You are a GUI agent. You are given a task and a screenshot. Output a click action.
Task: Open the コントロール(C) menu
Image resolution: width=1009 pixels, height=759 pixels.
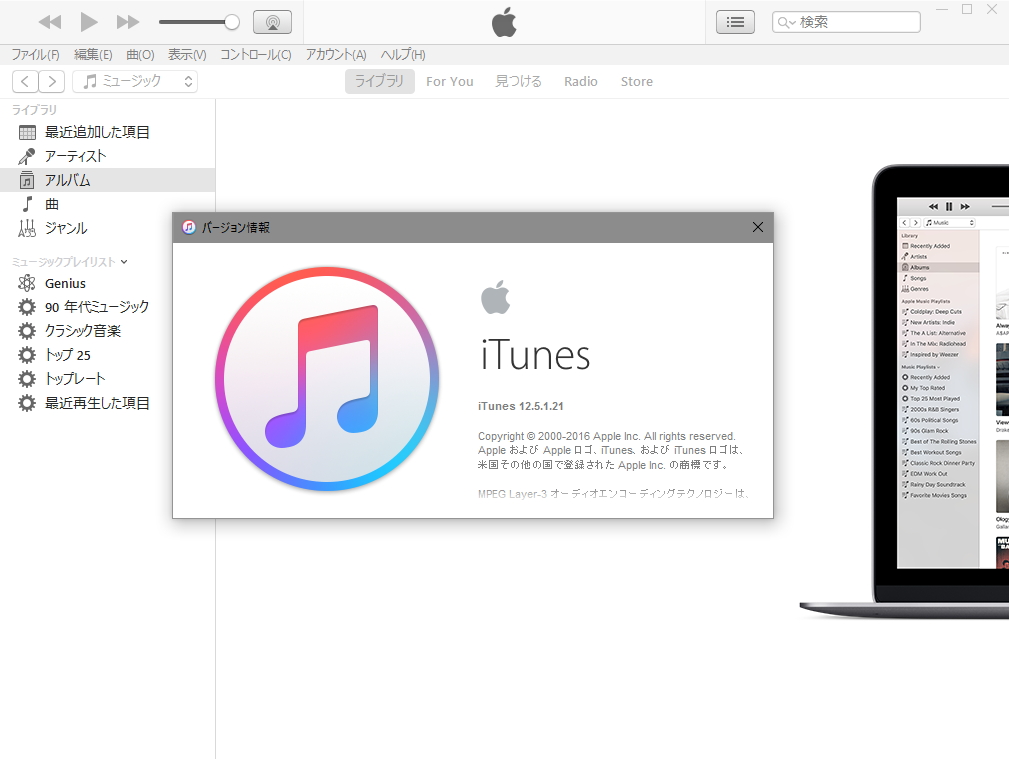[x=255, y=55]
